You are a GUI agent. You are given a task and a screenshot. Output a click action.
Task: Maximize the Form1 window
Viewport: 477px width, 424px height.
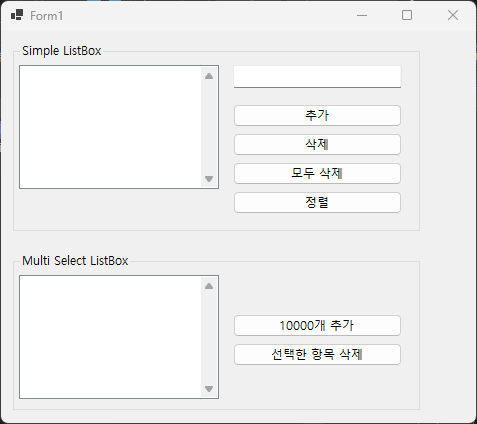coord(407,15)
